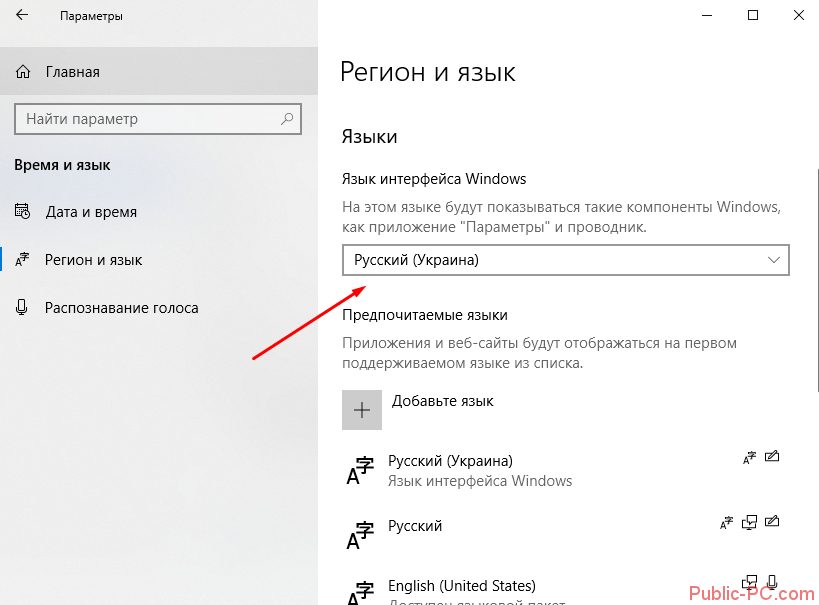This screenshot has height=605, width=819.
Task: Click handwriting feature icon on Русский row
Action: tap(772, 521)
